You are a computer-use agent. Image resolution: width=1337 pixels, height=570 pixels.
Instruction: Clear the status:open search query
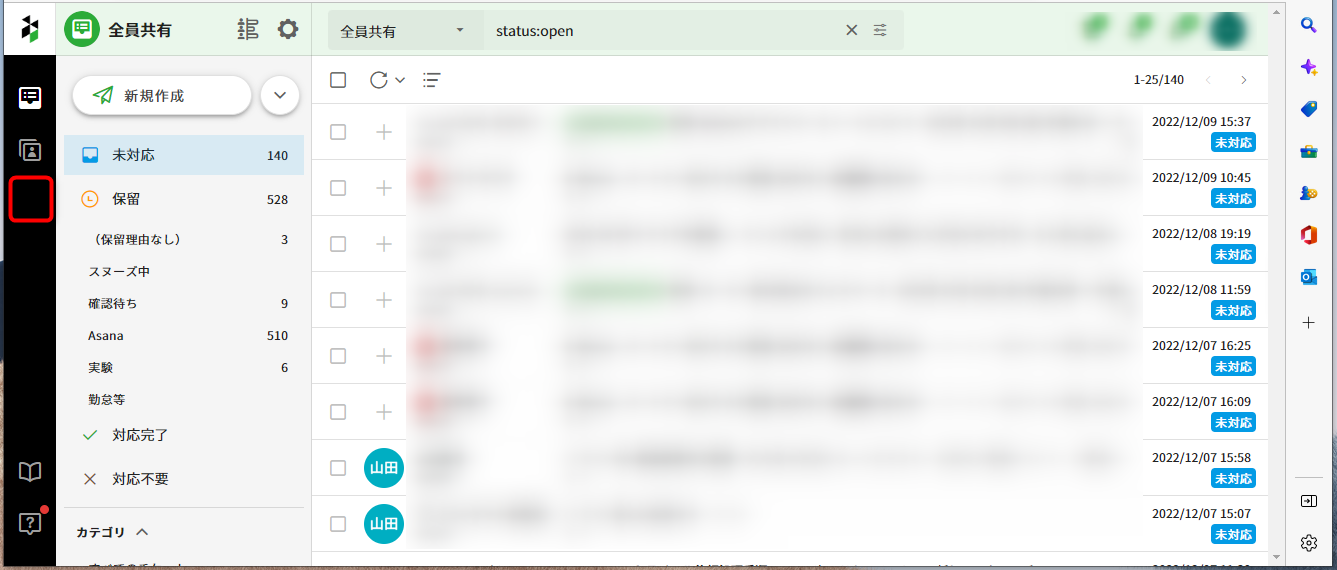point(851,30)
